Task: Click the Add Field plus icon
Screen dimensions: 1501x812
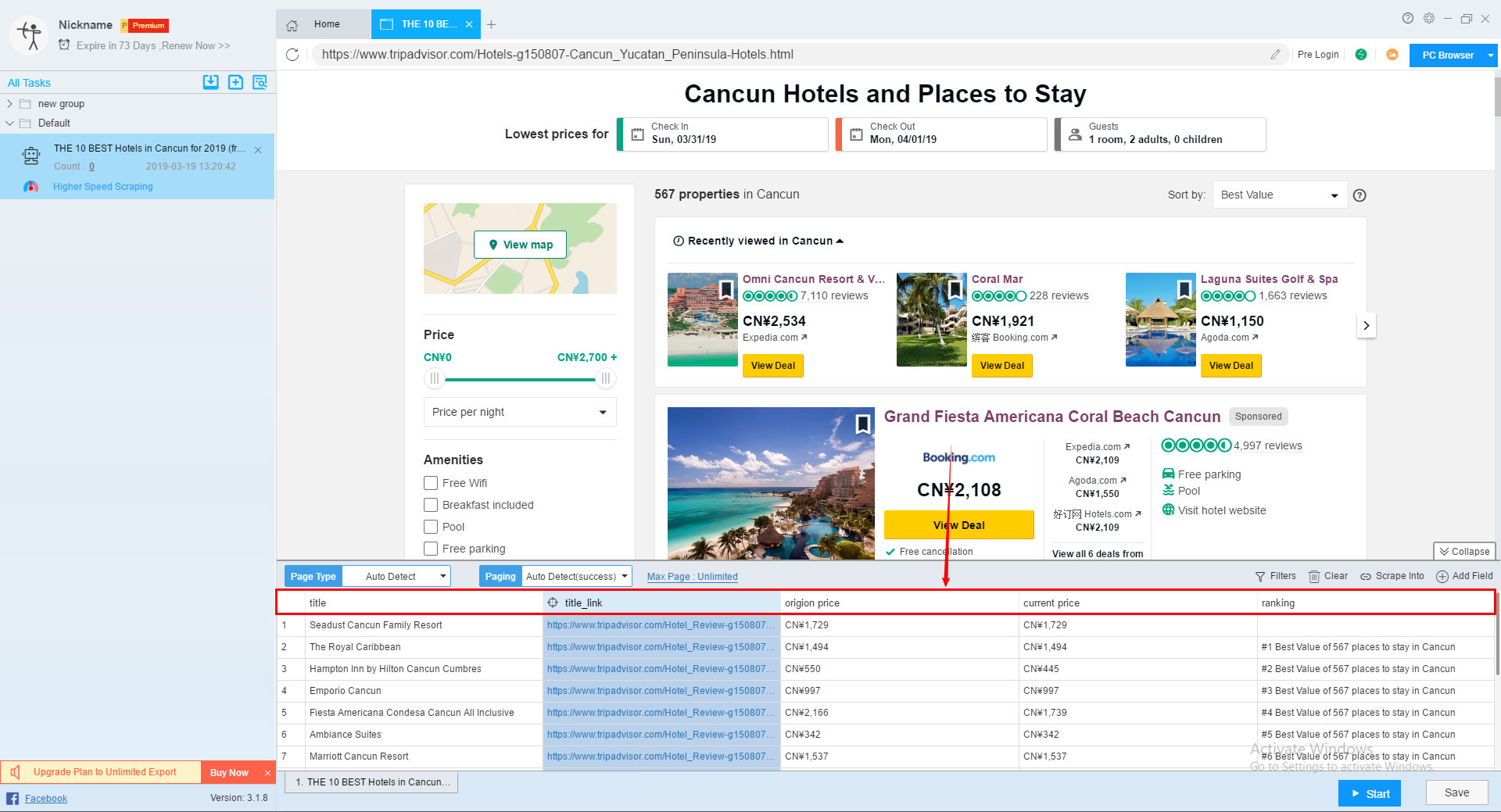Action: [x=1442, y=577]
